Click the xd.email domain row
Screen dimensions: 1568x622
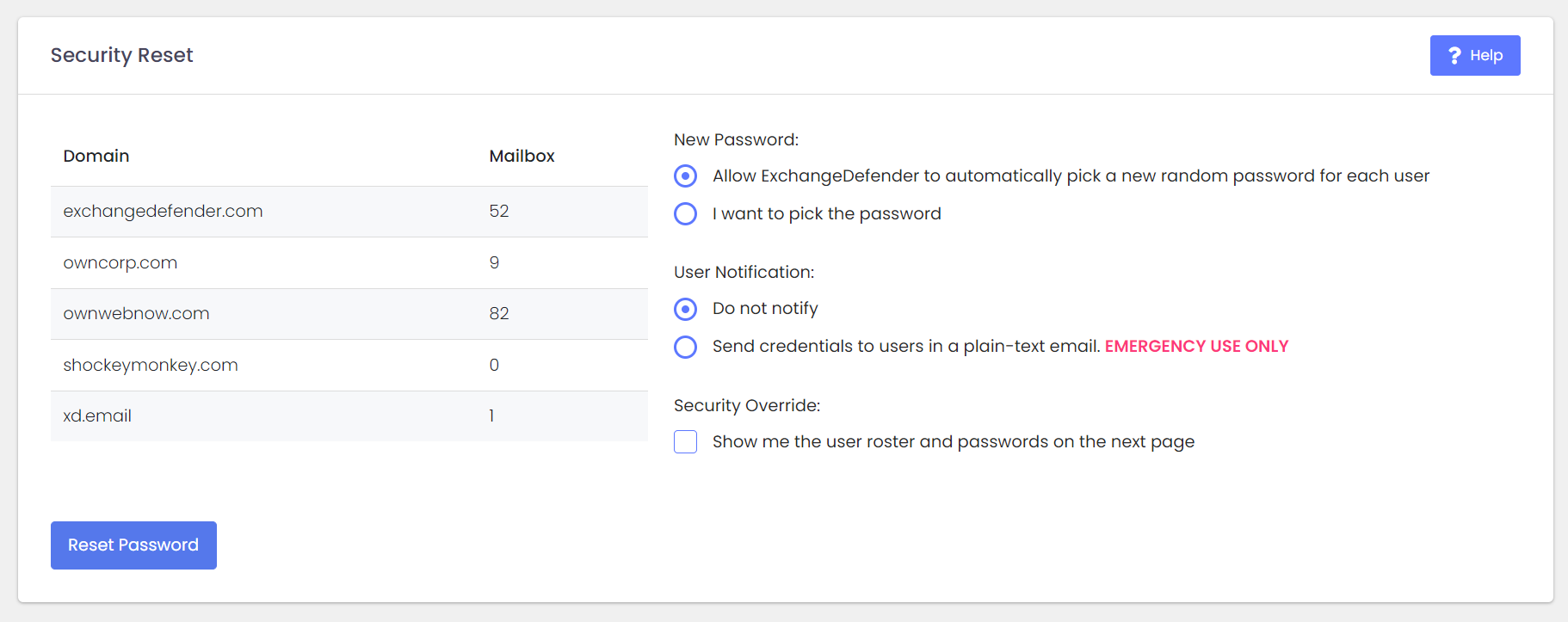coord(97,416)
